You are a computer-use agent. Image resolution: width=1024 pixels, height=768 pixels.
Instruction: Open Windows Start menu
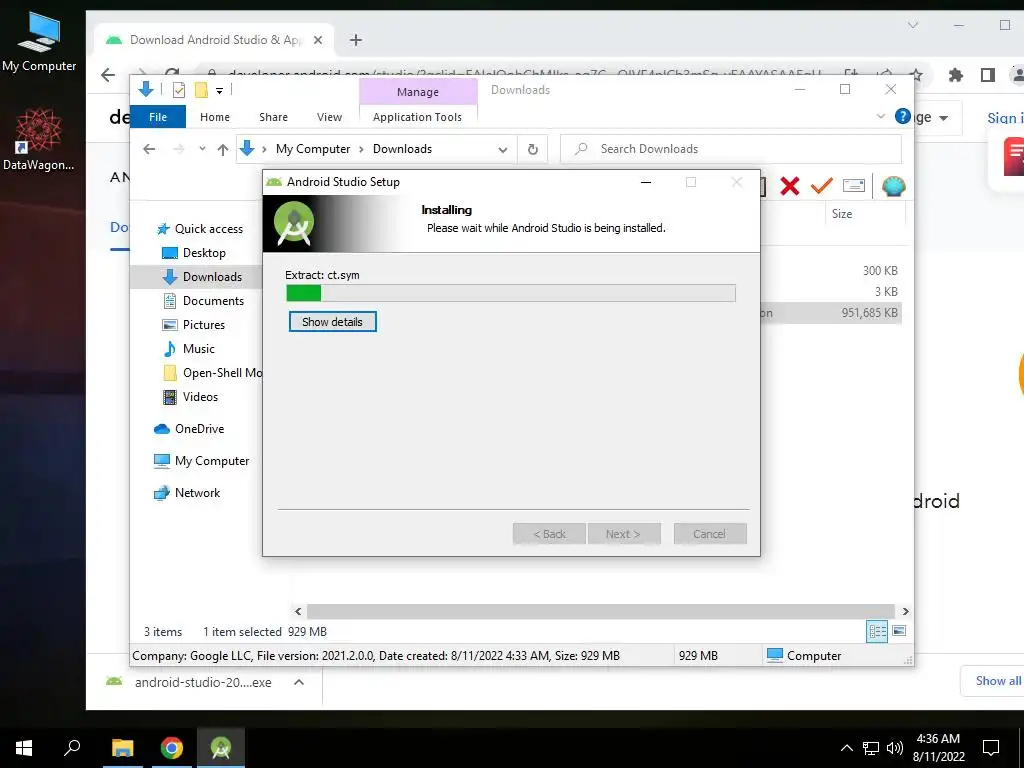click(24, 748)
